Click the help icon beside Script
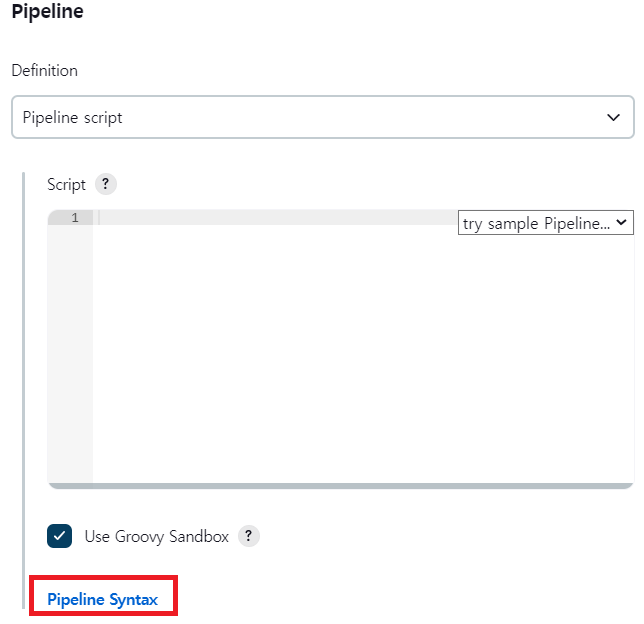 [x=105, y=185]
